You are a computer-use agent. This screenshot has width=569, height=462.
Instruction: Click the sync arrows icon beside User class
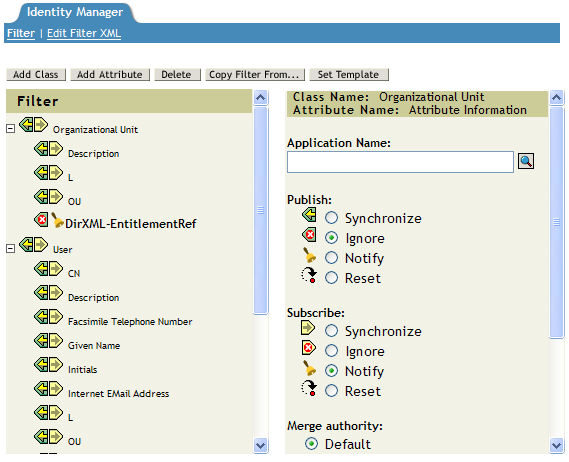(x=33, y=245)
